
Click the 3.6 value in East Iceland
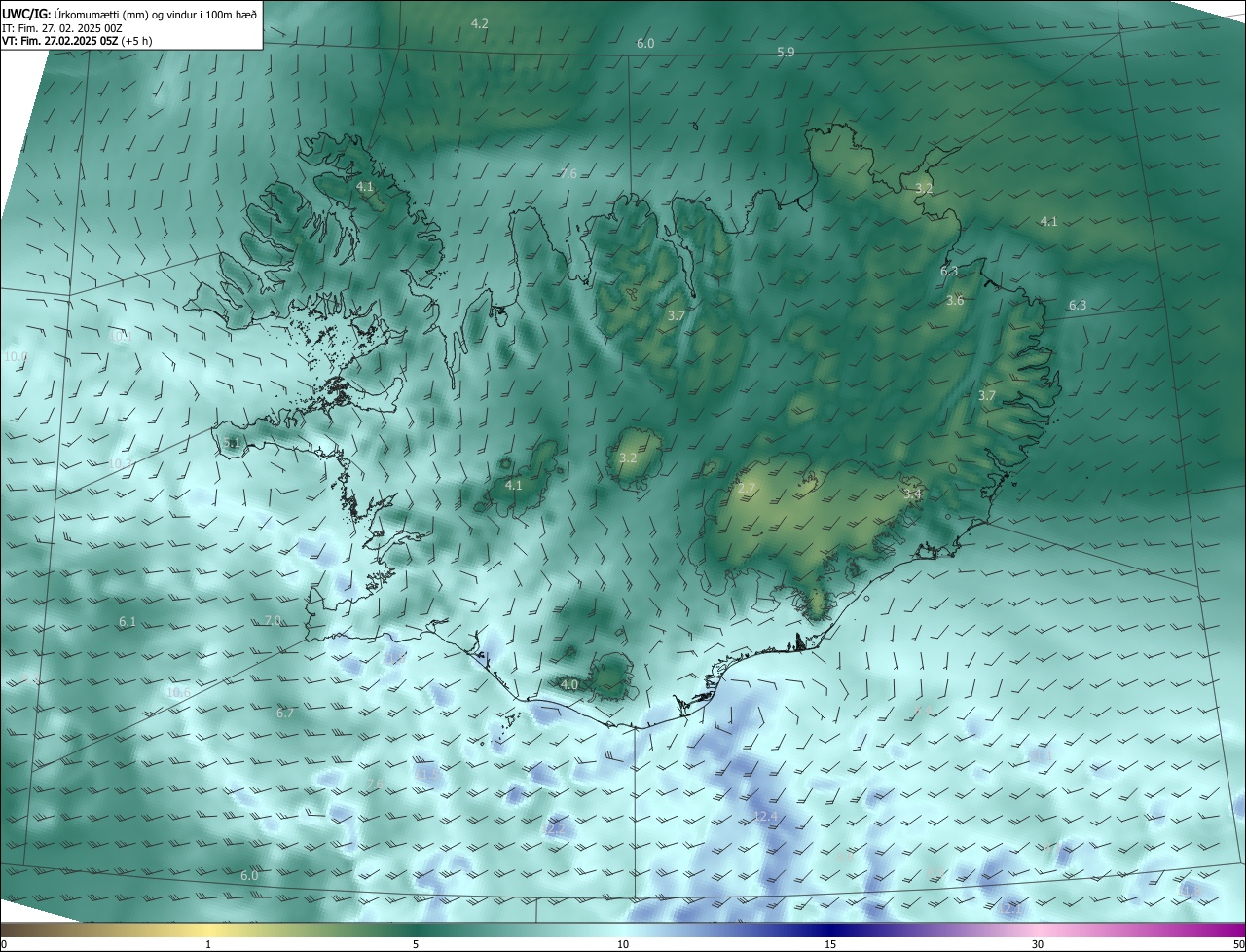(x=955, y=301)
